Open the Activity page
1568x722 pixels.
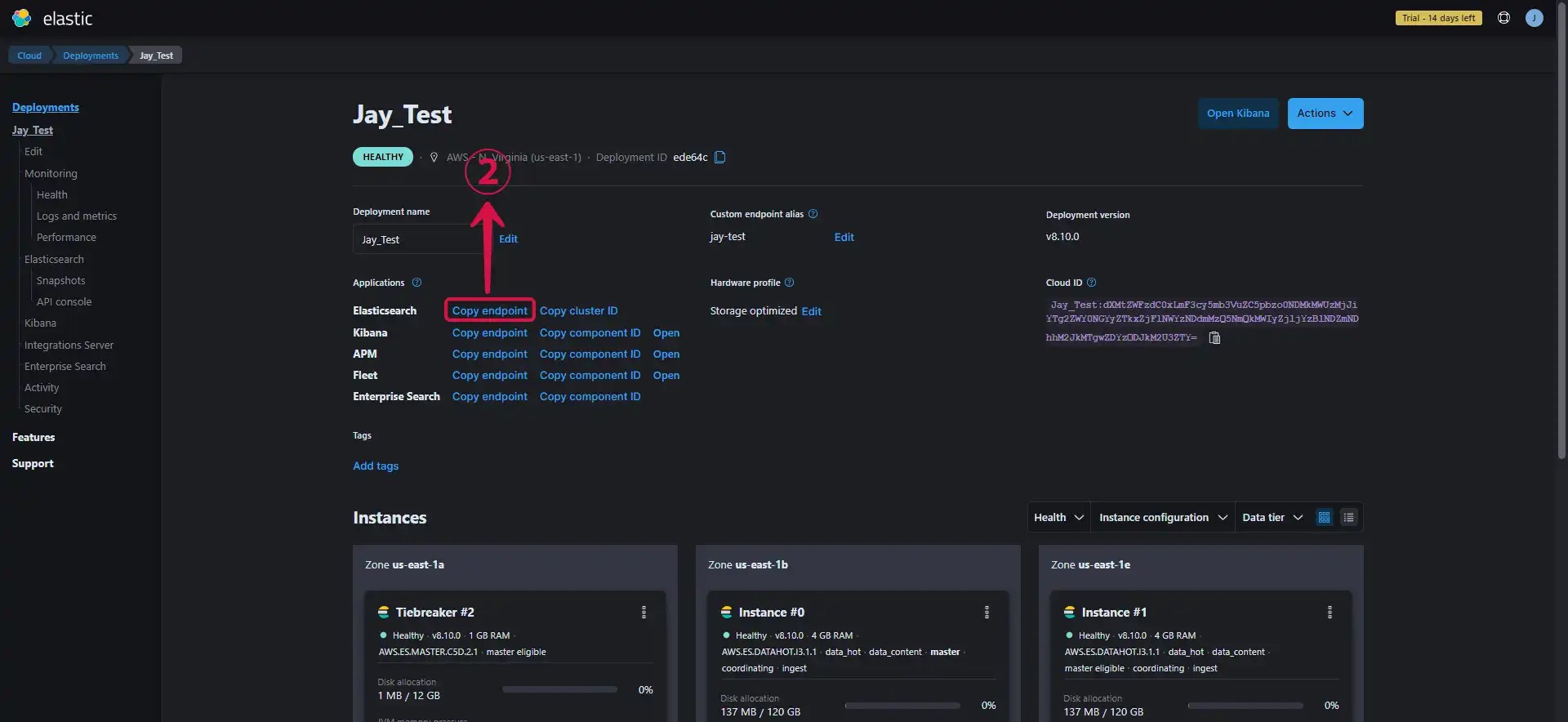pos(42,388)
